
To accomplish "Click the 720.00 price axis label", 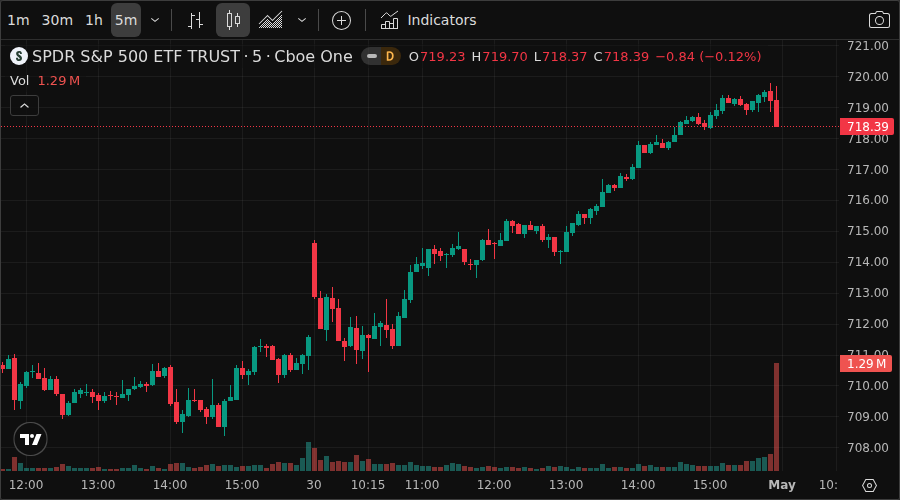I will [868, 76].
